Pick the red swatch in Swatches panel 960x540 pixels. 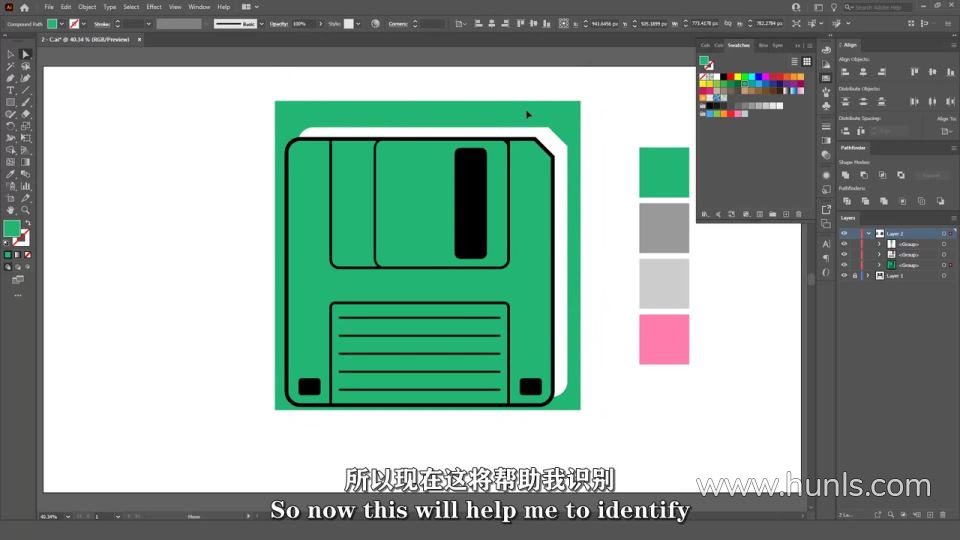point(730,77)
